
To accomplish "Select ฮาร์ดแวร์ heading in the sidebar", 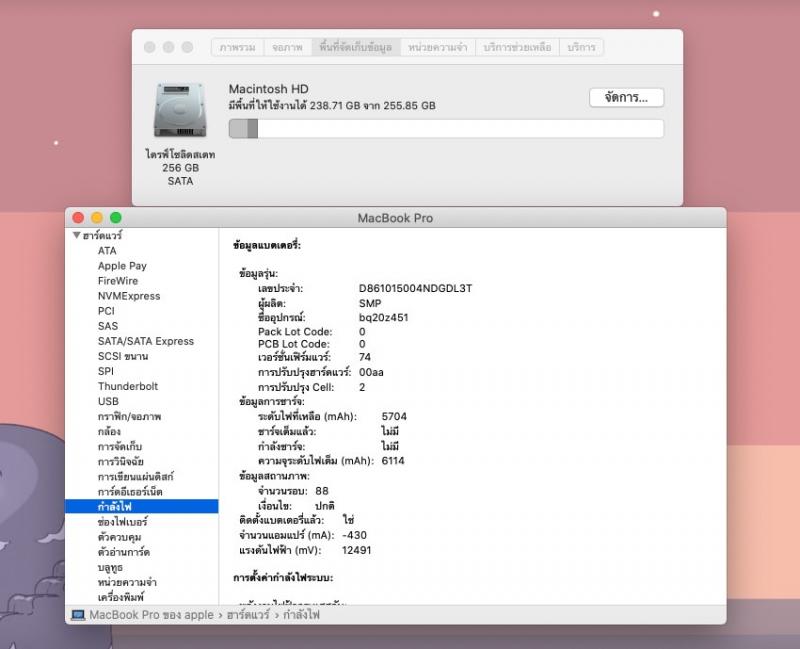I will (x=103, y=235).
